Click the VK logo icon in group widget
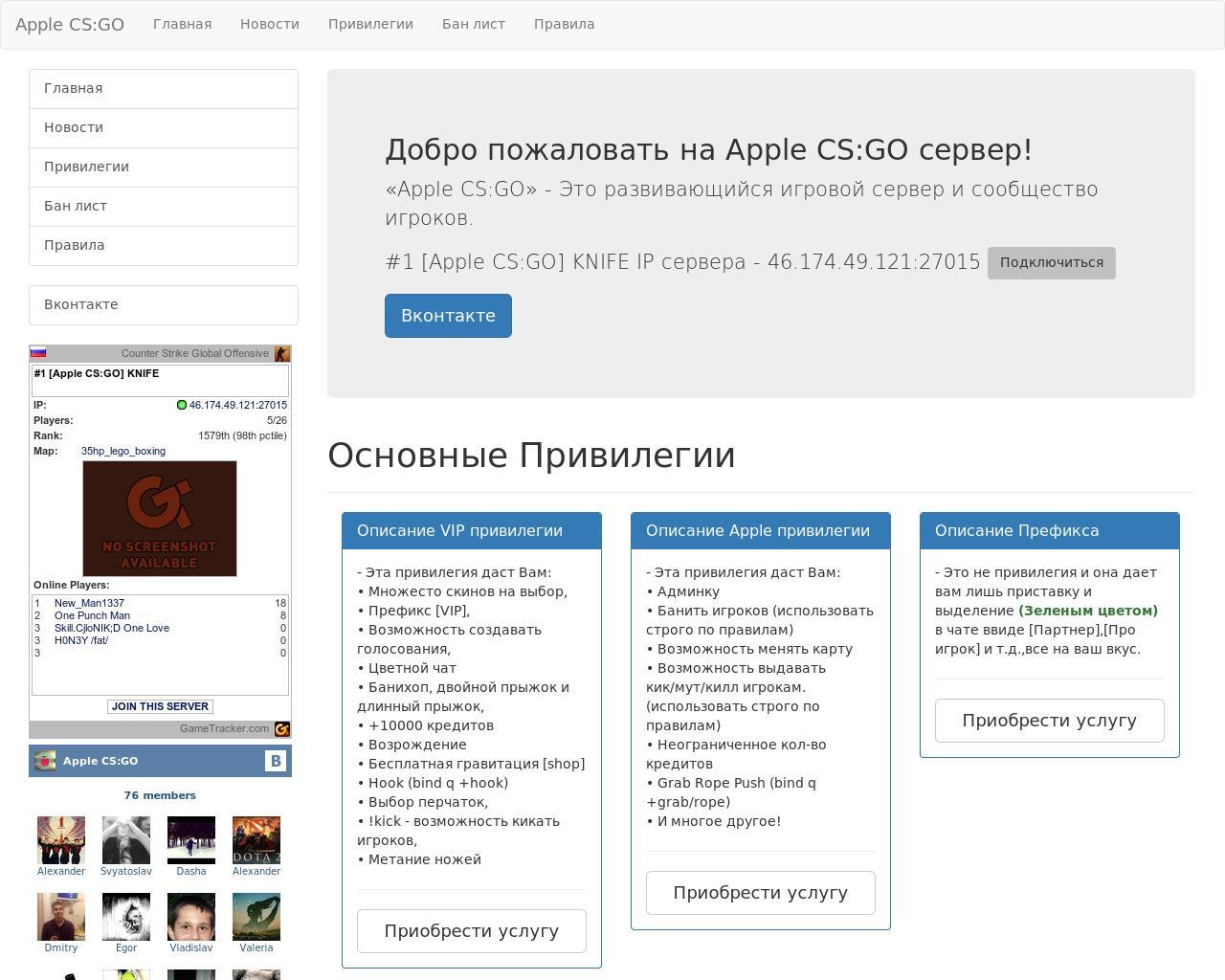Screen dimensions: 1225x980 [x=276, y=761]
